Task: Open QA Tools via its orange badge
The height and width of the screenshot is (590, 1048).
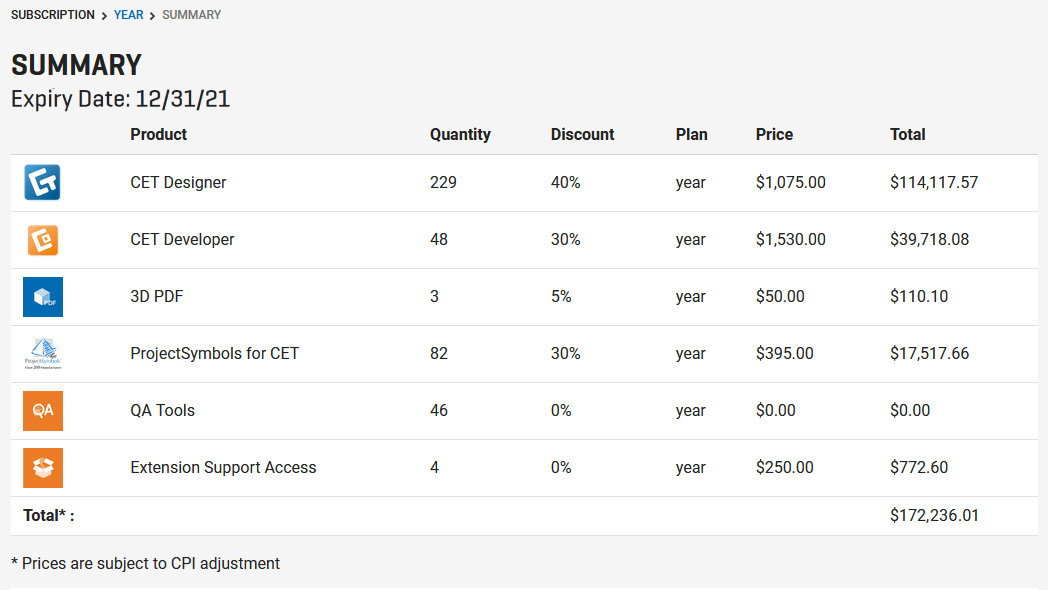Action: [42, 410]
